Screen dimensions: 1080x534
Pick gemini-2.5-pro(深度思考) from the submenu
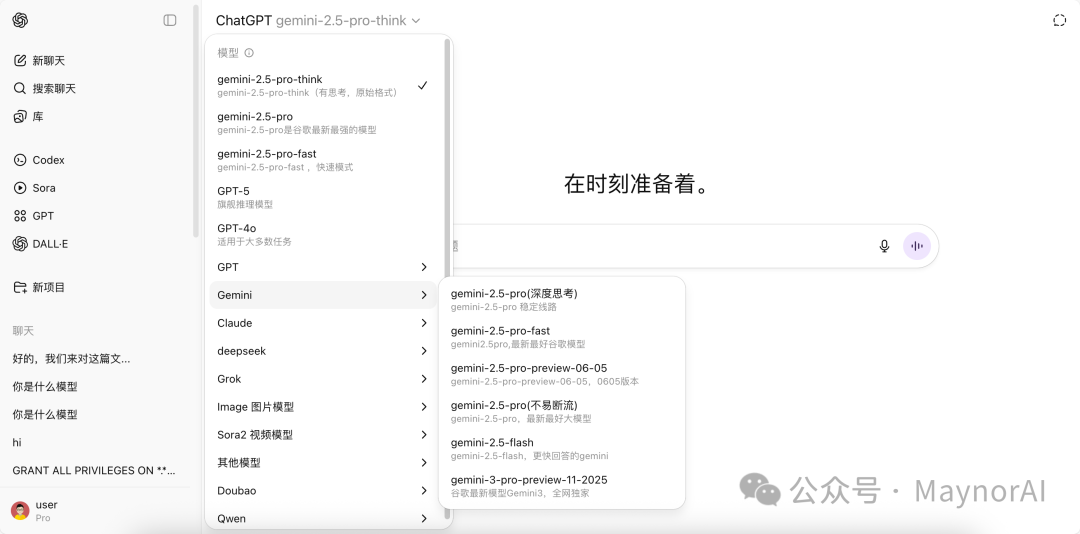[x=562, y=300]
